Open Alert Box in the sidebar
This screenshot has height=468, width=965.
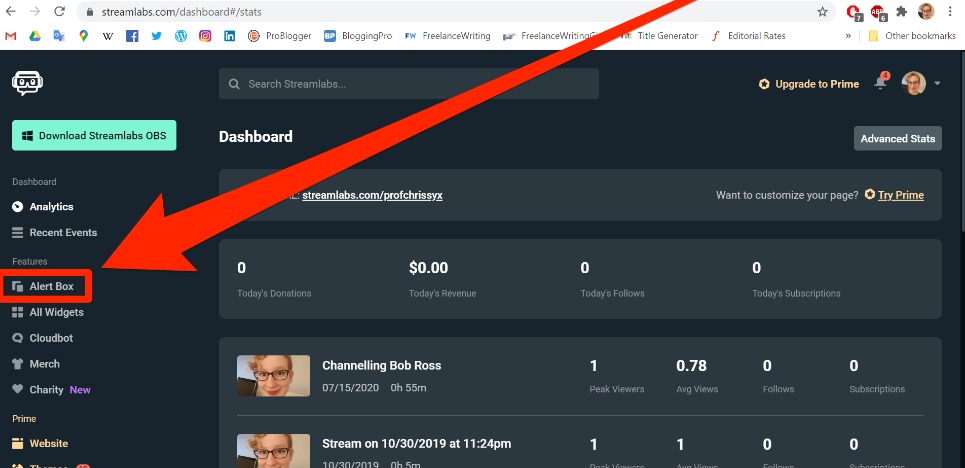coord(43,286)
